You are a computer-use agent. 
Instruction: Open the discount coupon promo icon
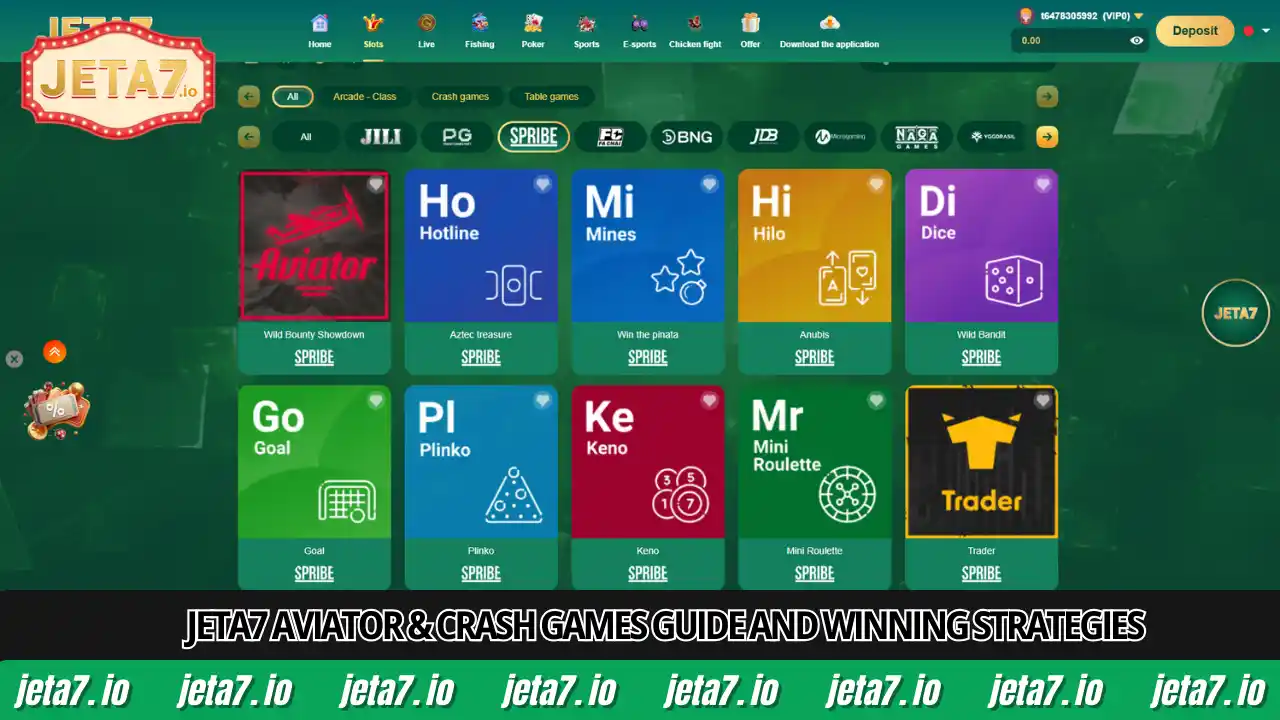click(56, 410)
